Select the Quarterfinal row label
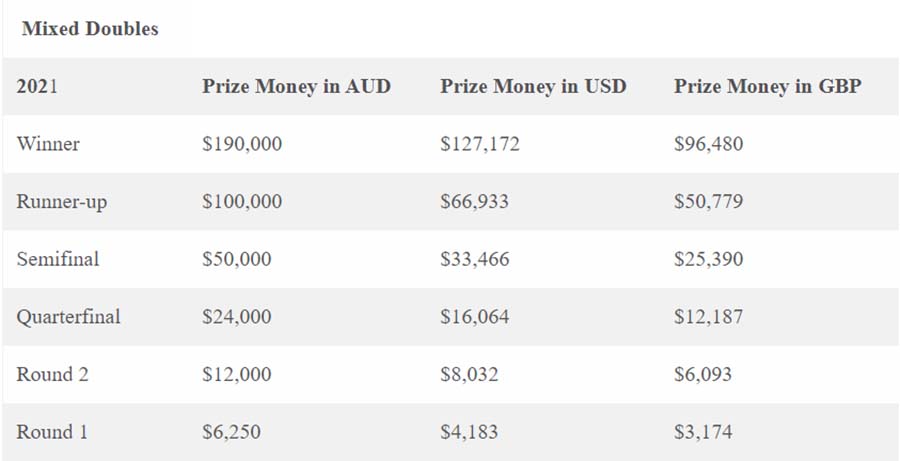Image resolution: width=900 pixels, height=461 pixels. [x=68, y=317]
